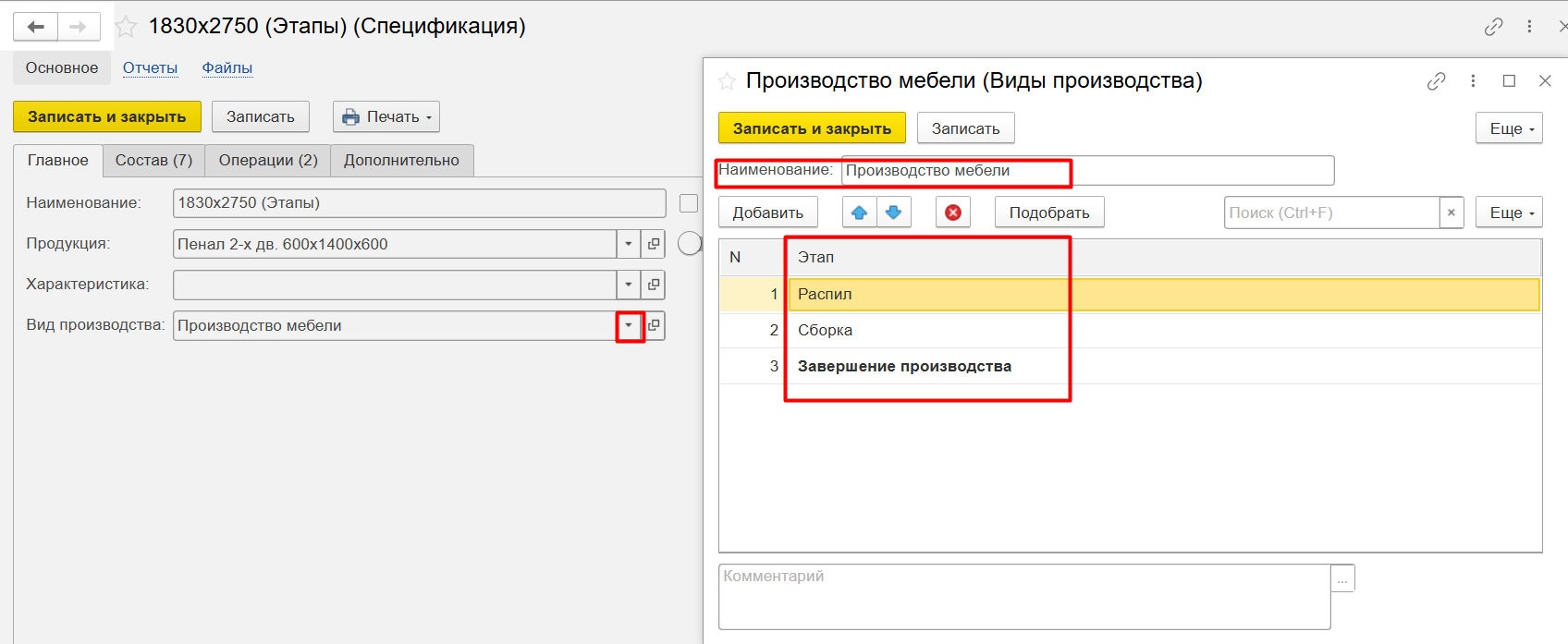
Task: Click the N column header
Action: click(753, 257)
